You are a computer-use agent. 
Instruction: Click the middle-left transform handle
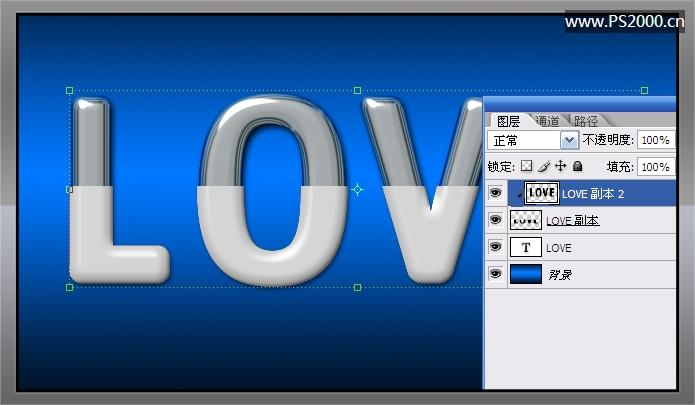pos(70,190)
